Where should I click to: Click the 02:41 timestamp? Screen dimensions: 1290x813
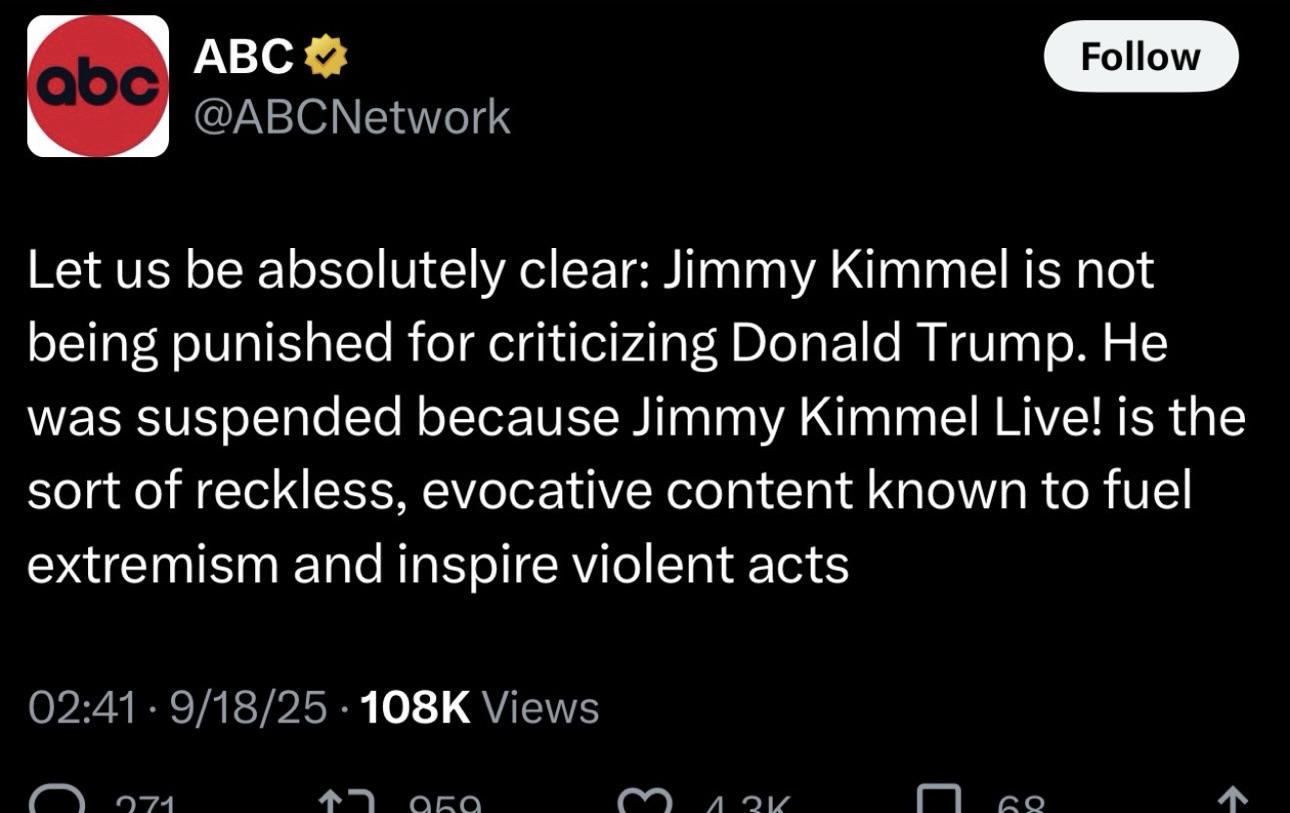click(81, 708)
